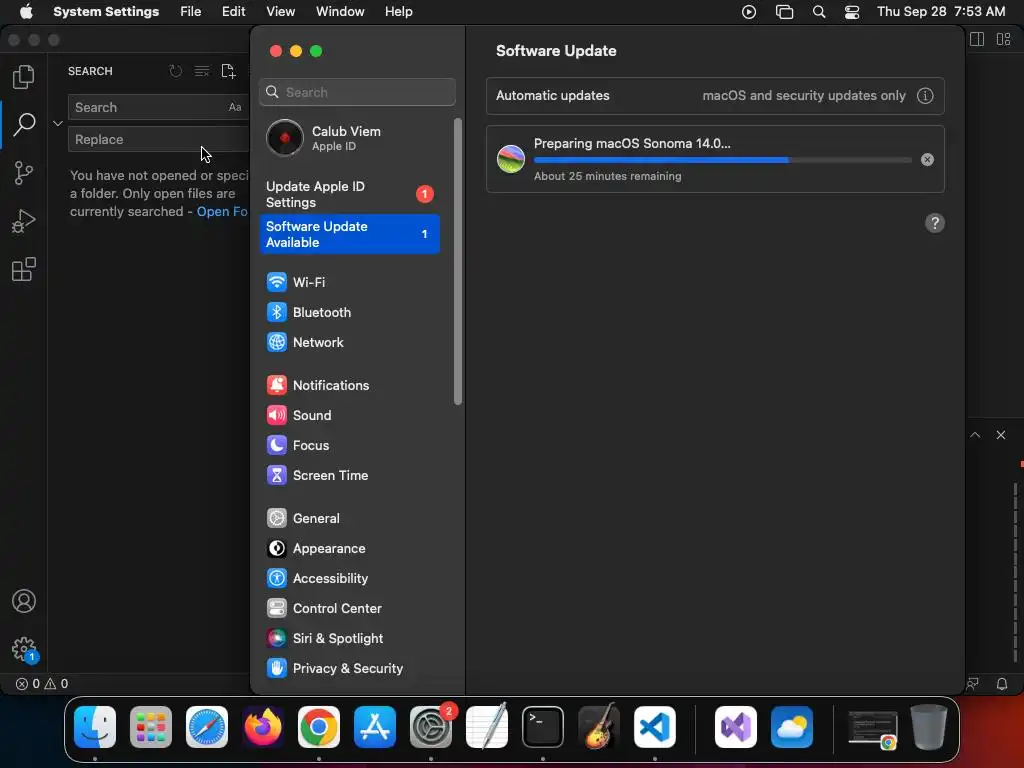The image size is (1024, 768).
Task: Open Terminal from the Dock
Action: tap(543, 727)
